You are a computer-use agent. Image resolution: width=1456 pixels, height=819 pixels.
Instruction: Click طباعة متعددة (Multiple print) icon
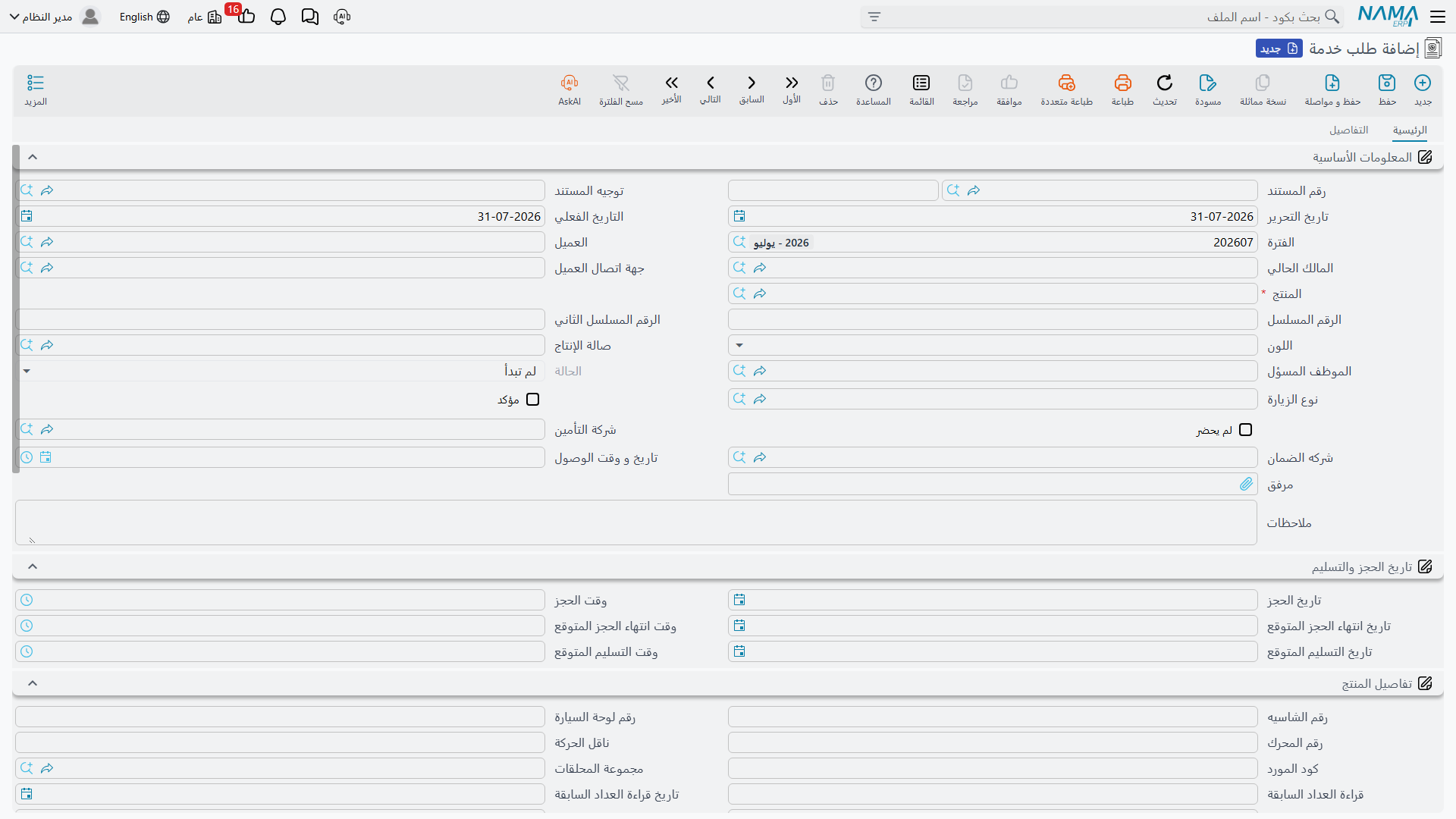point(1066,83)
